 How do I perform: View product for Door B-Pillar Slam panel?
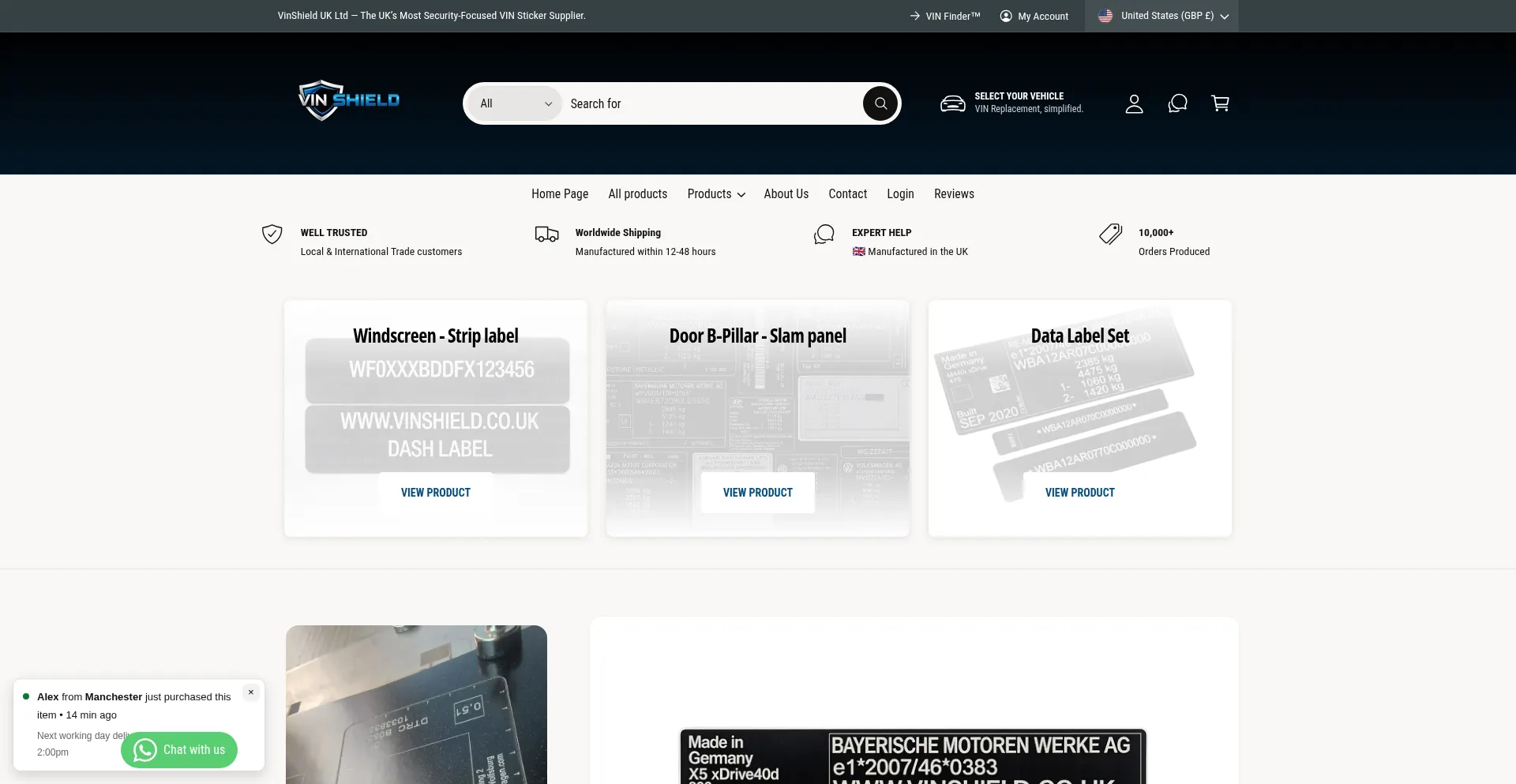[758, 493]
